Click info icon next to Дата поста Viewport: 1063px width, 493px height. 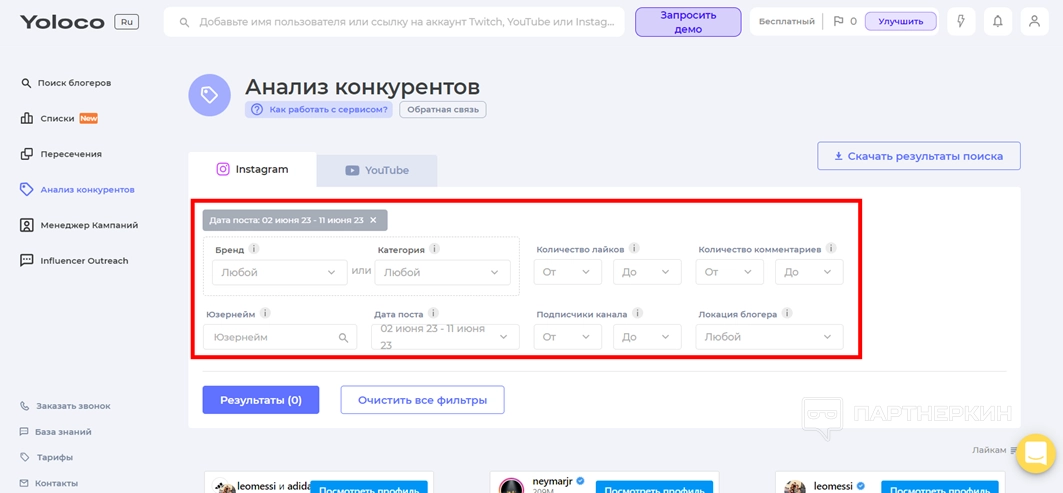(433, 313)
